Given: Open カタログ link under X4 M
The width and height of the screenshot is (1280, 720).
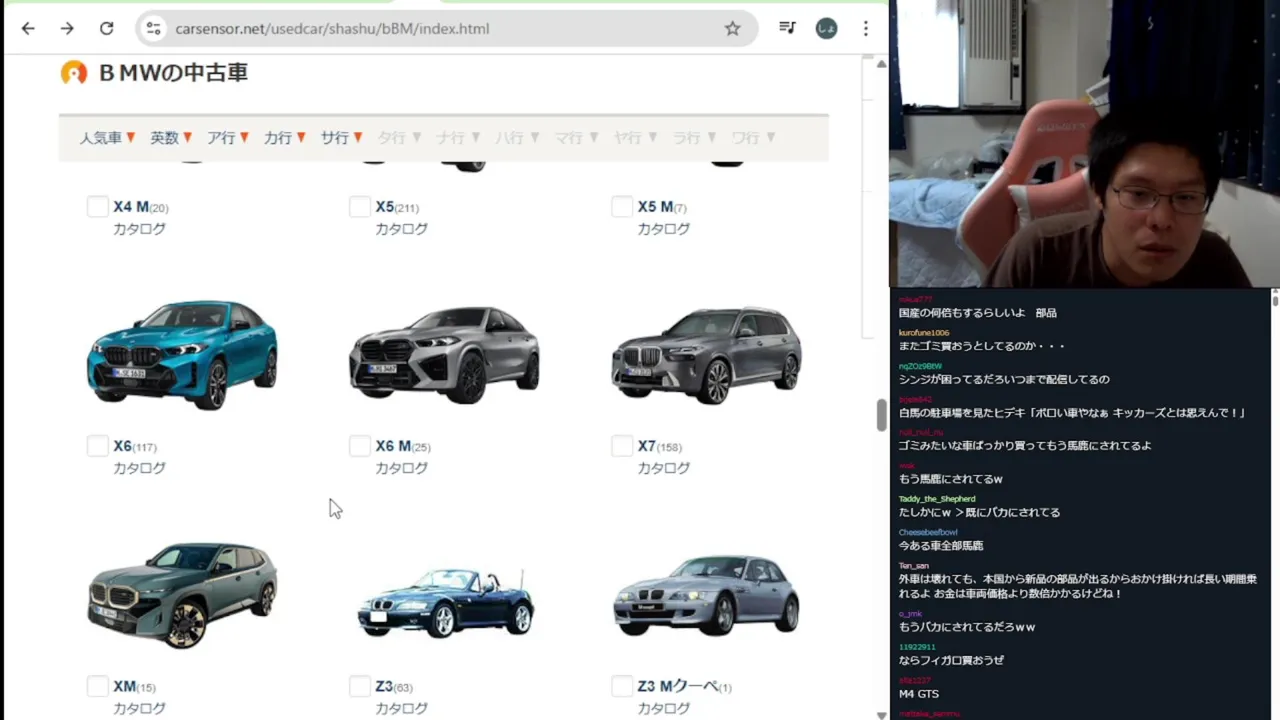Looking at the screenshot, I should tap(139, 228).
